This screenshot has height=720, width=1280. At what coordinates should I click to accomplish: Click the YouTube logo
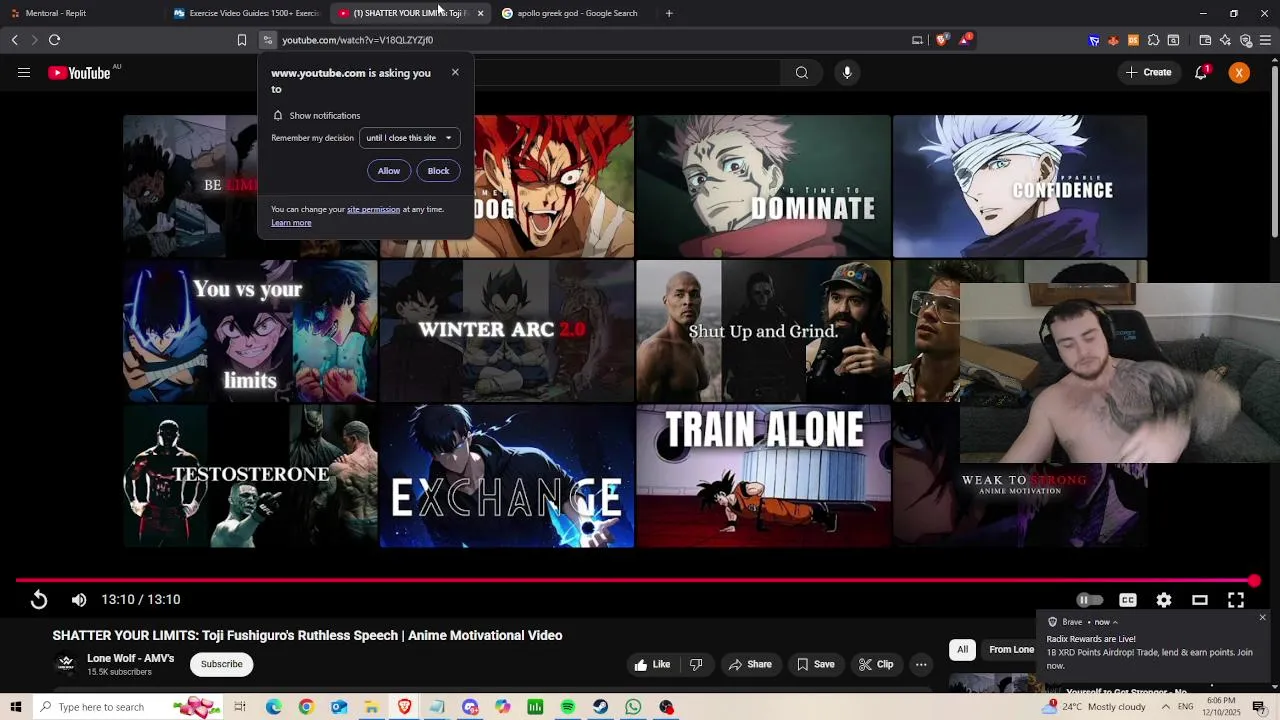point(79,73)
